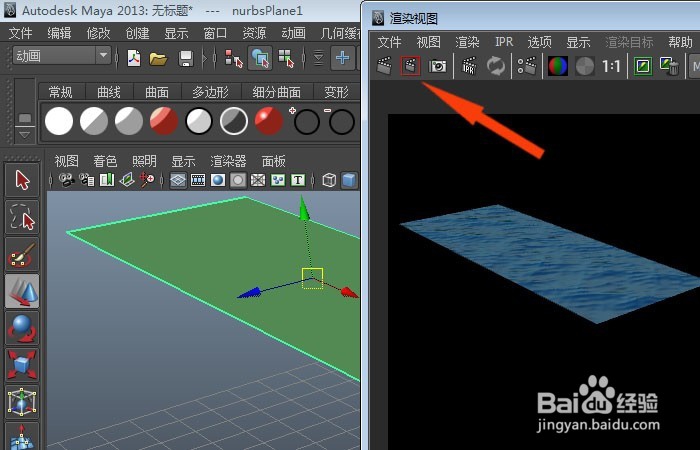The width and height of the screenshot is (700, 450).
Task: Click the plain white sphere shelf icon
Action: (59, 121)
